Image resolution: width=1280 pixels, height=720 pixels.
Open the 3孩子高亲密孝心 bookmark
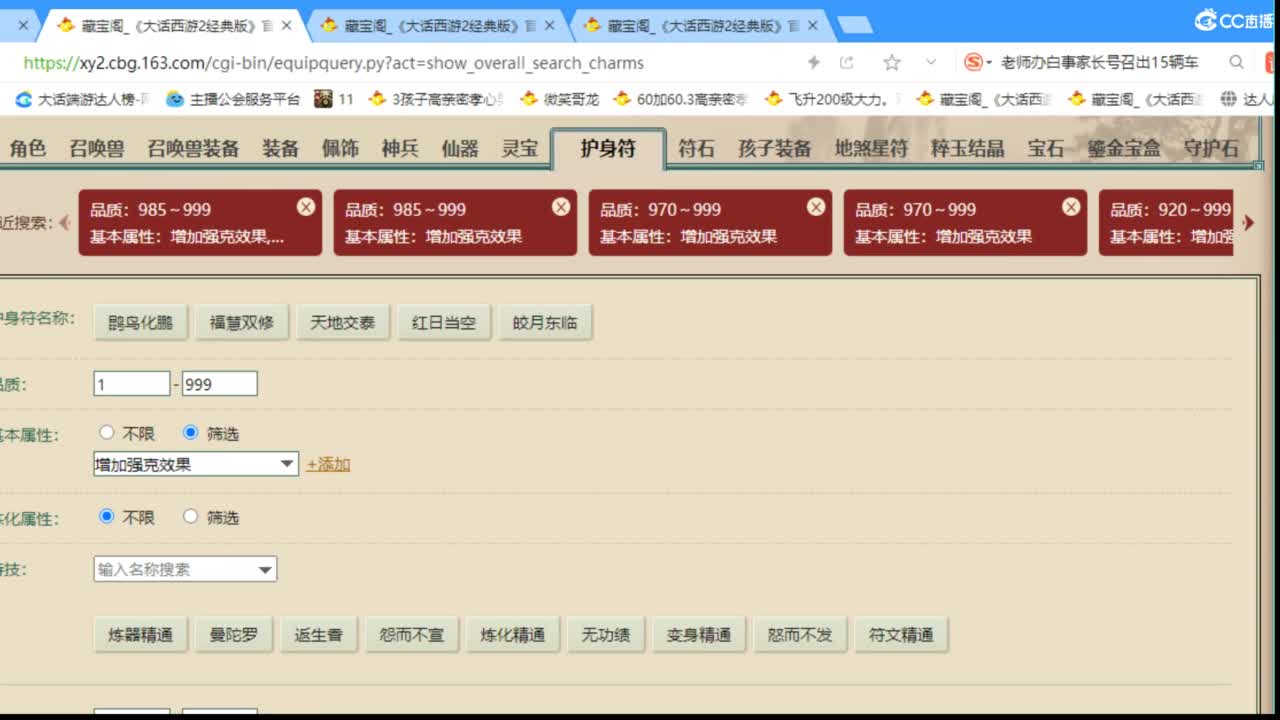[x=437, y=99]
